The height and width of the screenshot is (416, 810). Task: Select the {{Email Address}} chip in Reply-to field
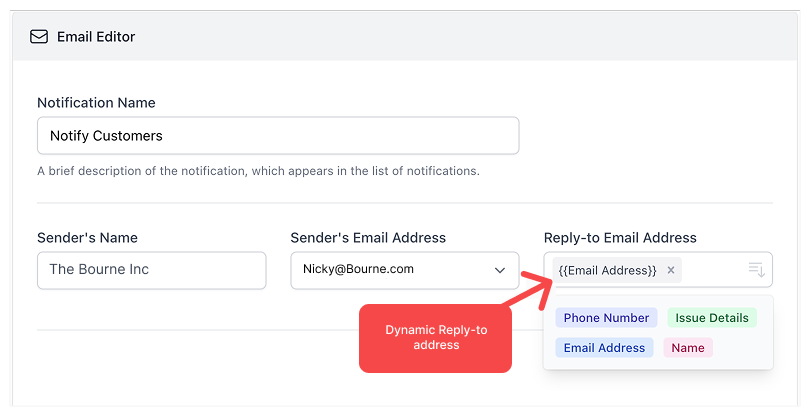coord(607,270)
